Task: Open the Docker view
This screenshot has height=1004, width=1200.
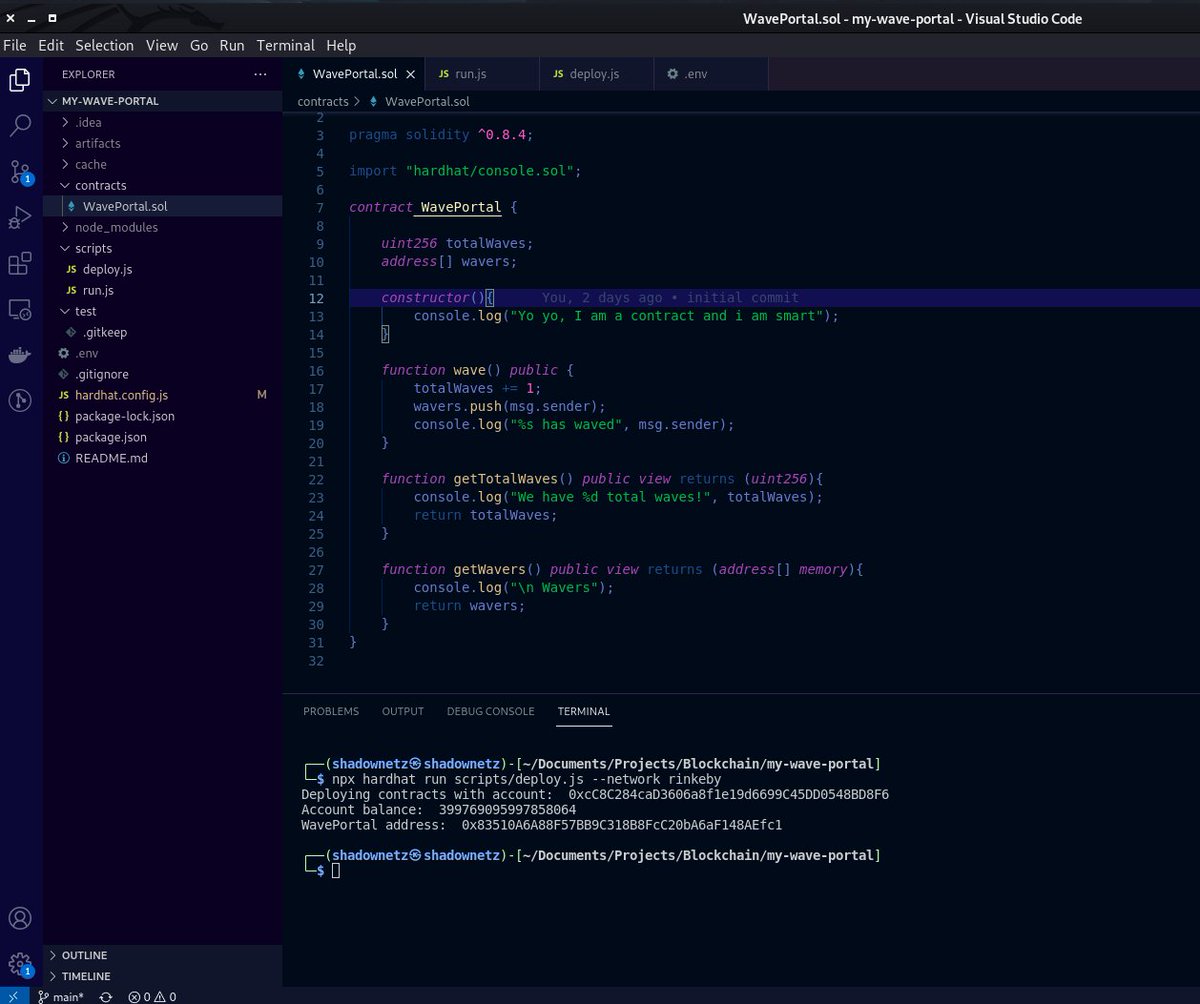Action: point(20,355)
